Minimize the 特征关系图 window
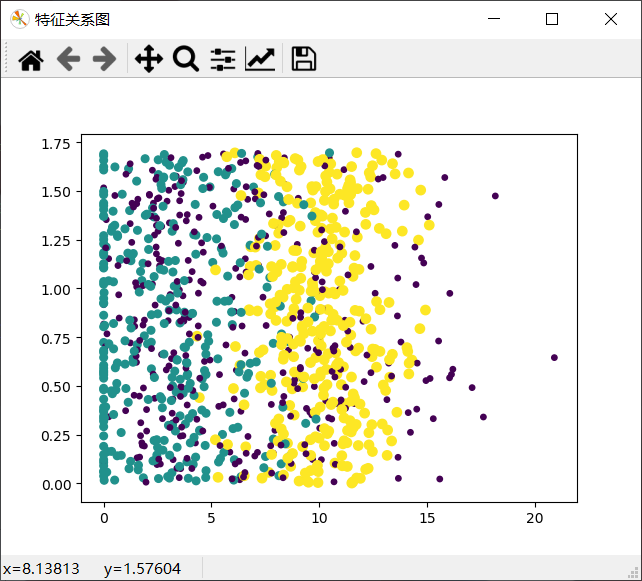 click(x=494, y=19)
